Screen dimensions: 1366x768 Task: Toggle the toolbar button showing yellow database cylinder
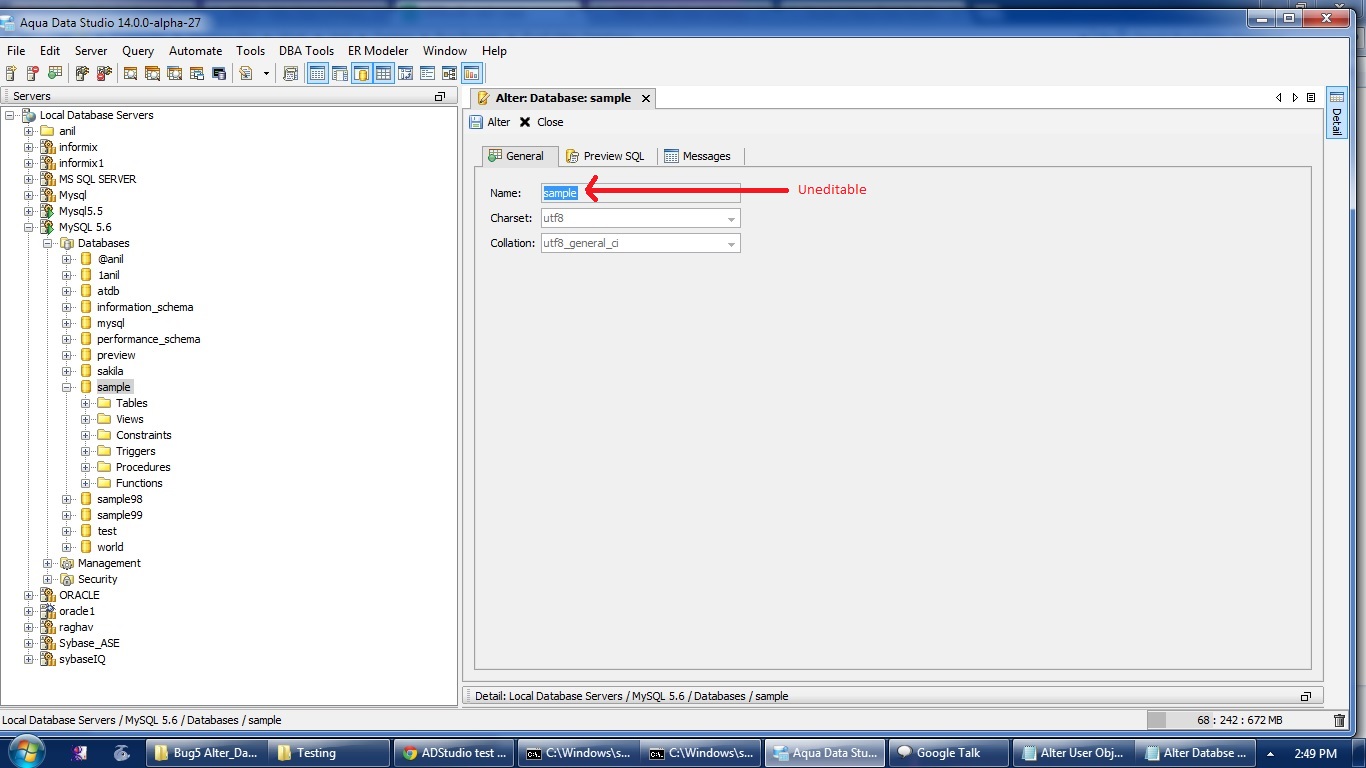(362, 73)
